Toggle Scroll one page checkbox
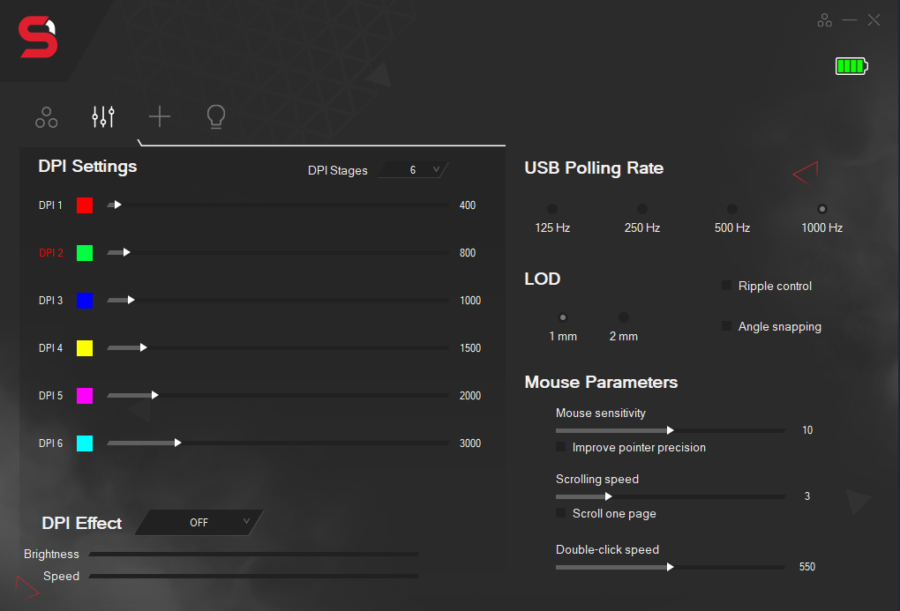This screenshot has height=611, width=900. pos(561,513)
